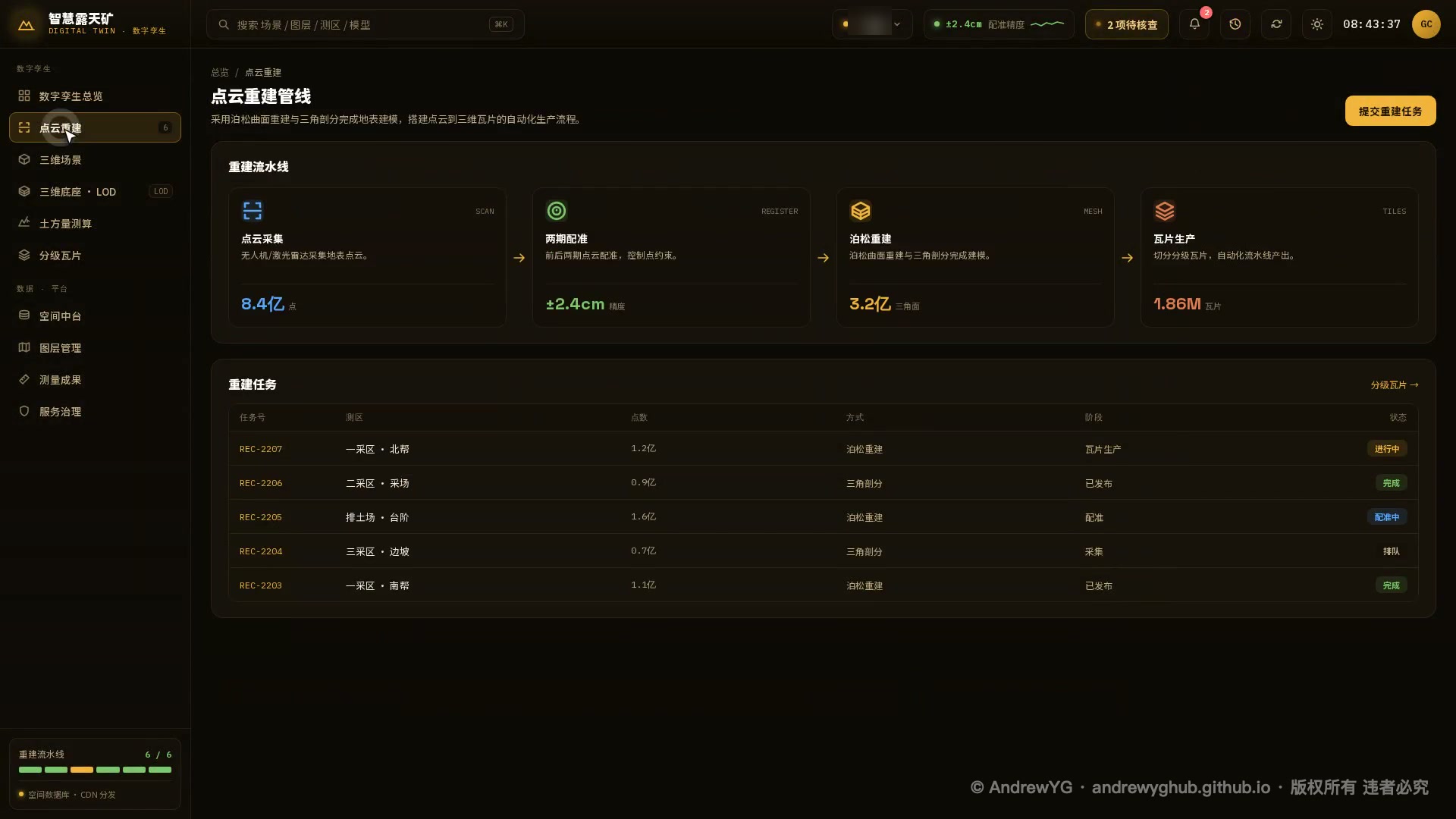The width and height of the screenshot is (1456, 819).
Task: Click the 3.2亿 三角面 value
Action: tap(870, 304)
